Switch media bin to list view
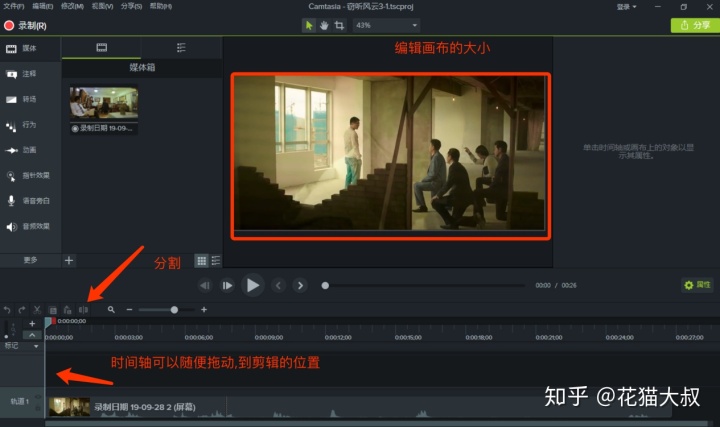 pos(216,261)
